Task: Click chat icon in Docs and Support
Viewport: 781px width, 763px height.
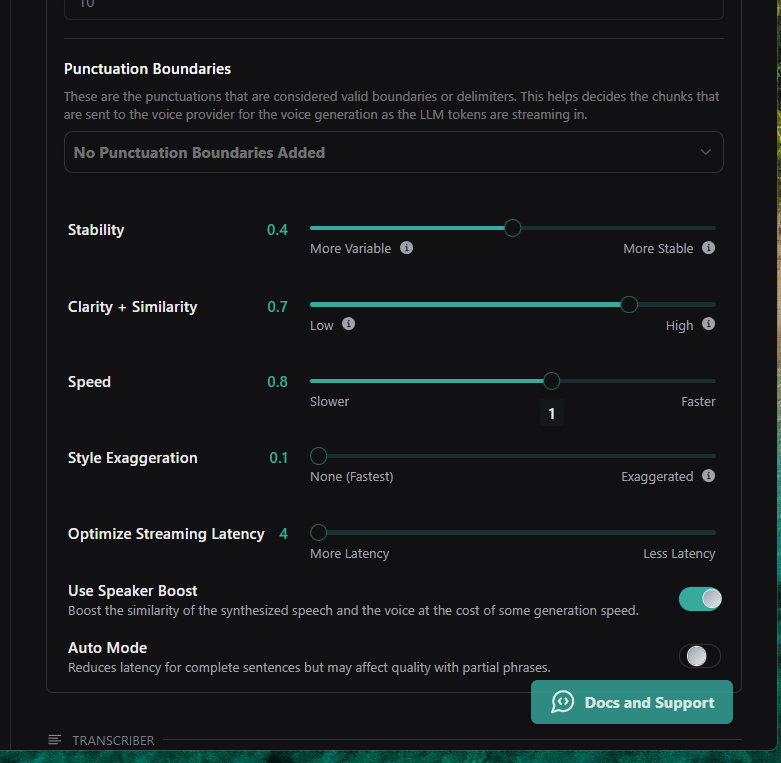Action: 562,702
